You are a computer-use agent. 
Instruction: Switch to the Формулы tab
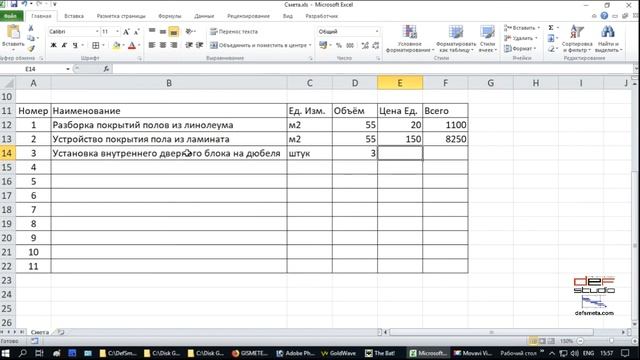coord(169,16)
